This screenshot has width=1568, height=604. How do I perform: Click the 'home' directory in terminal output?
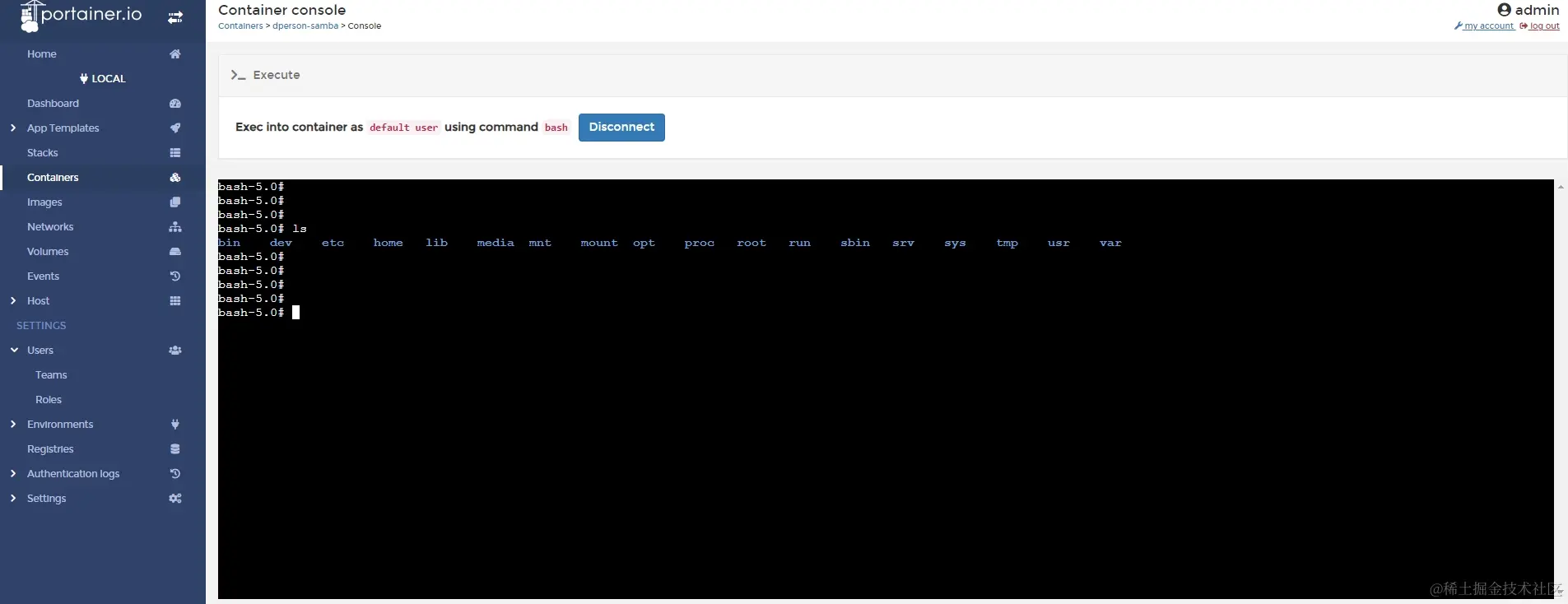click(x=389, y=243)
